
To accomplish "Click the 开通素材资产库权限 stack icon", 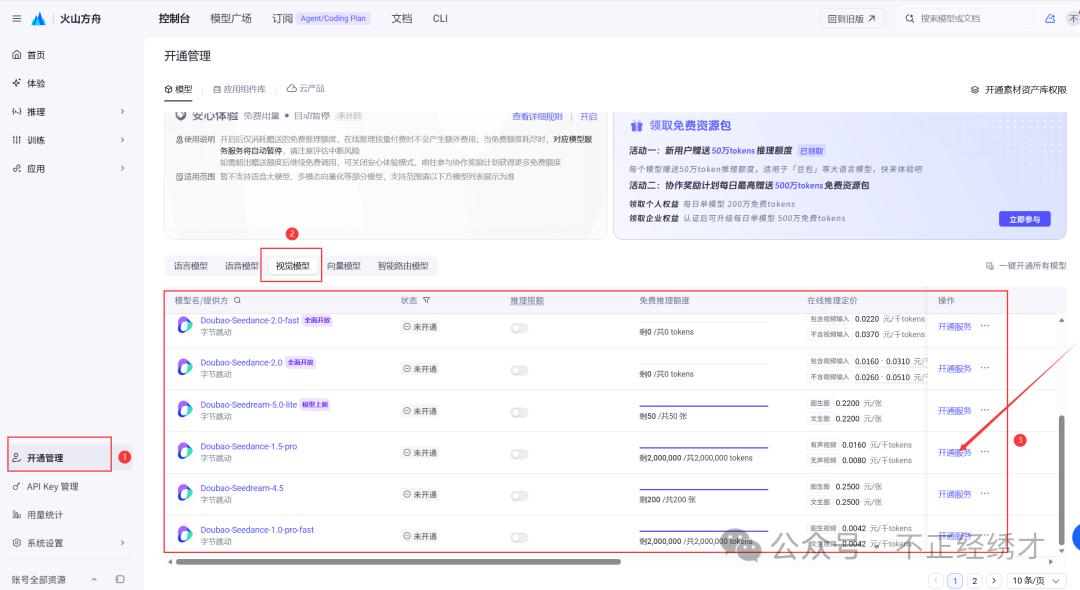I will point(975,90).
